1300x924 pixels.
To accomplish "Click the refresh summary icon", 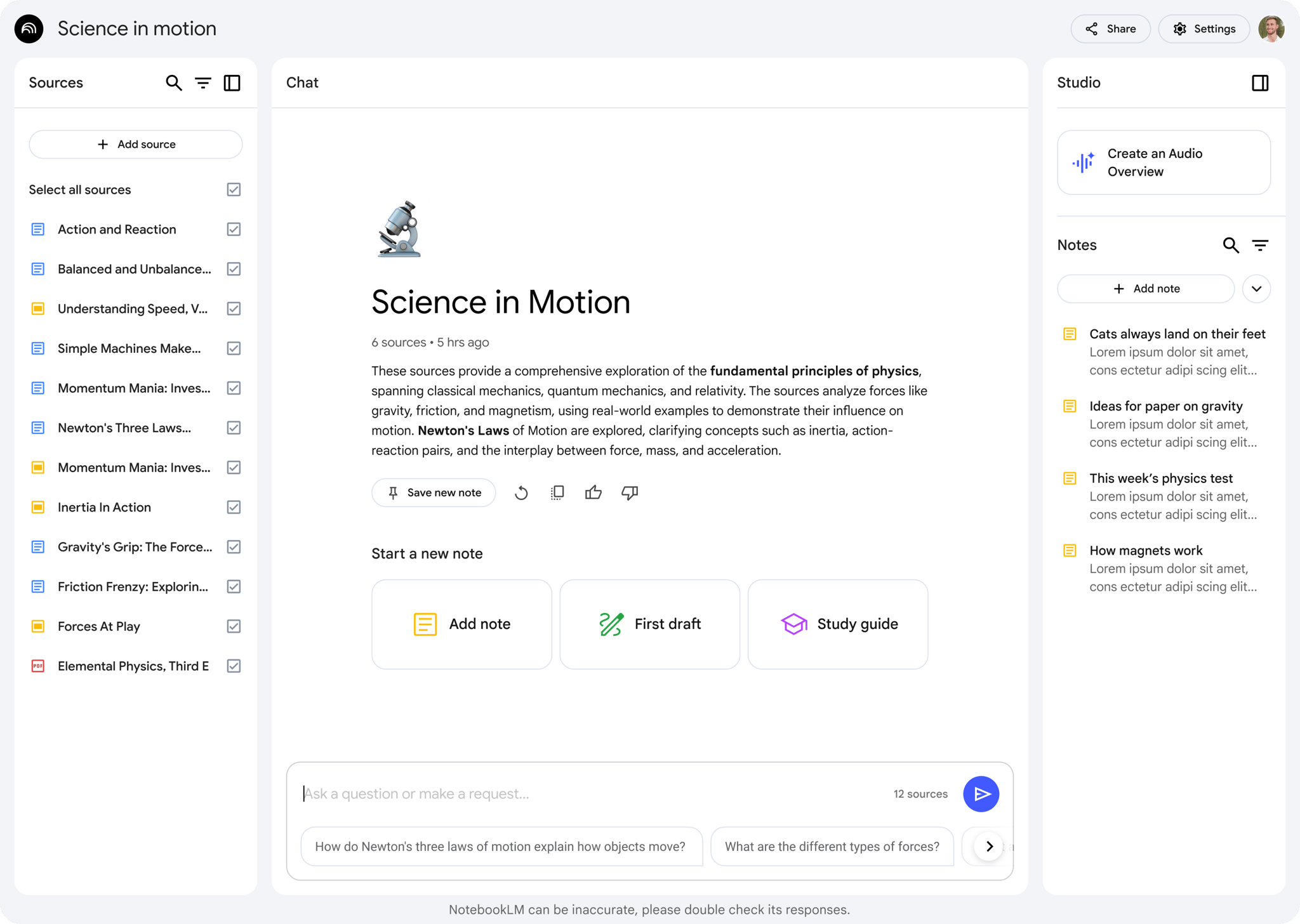I will tap(521, 493).
